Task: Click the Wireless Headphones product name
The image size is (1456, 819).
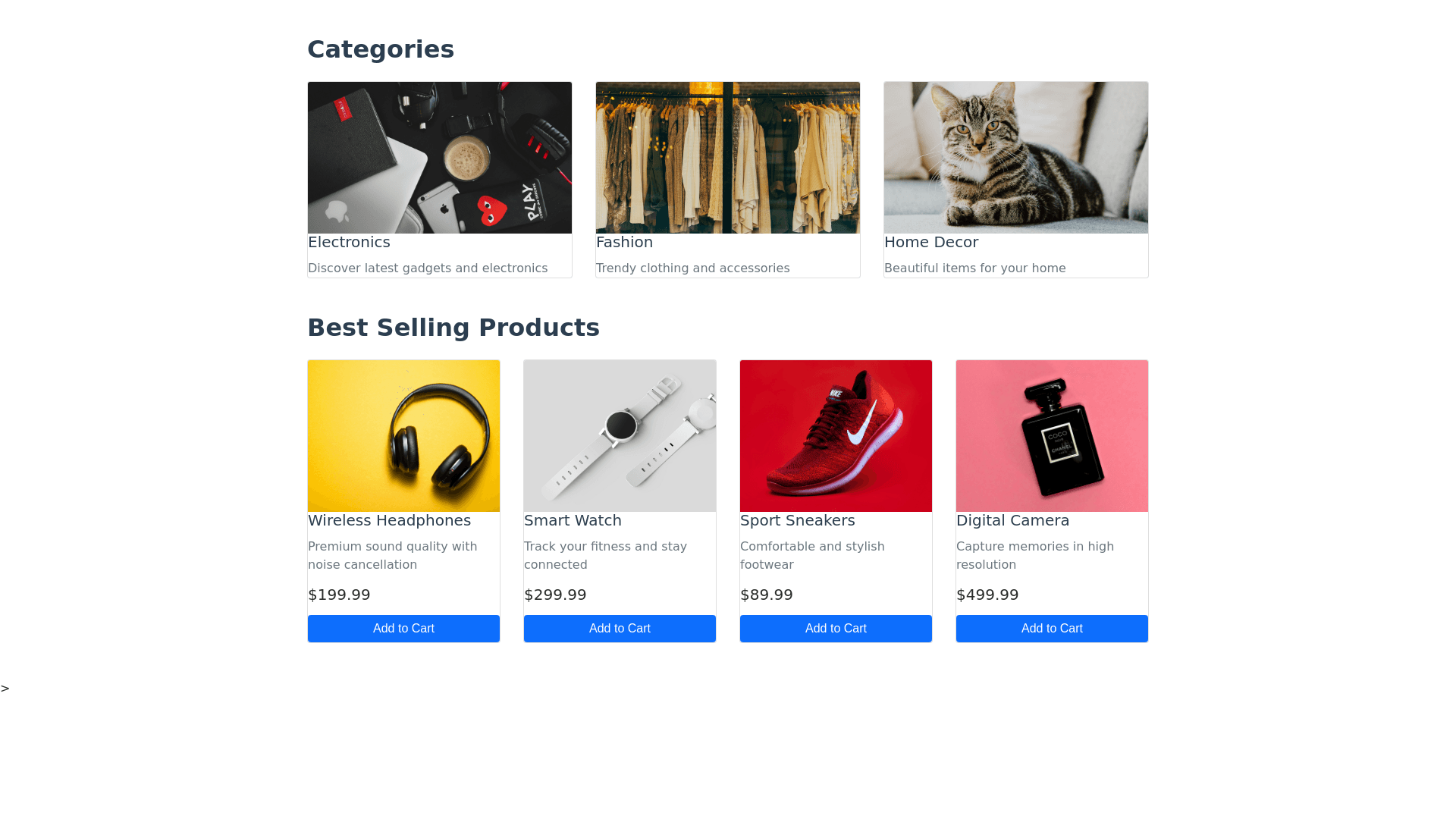Action: point(389,521)
